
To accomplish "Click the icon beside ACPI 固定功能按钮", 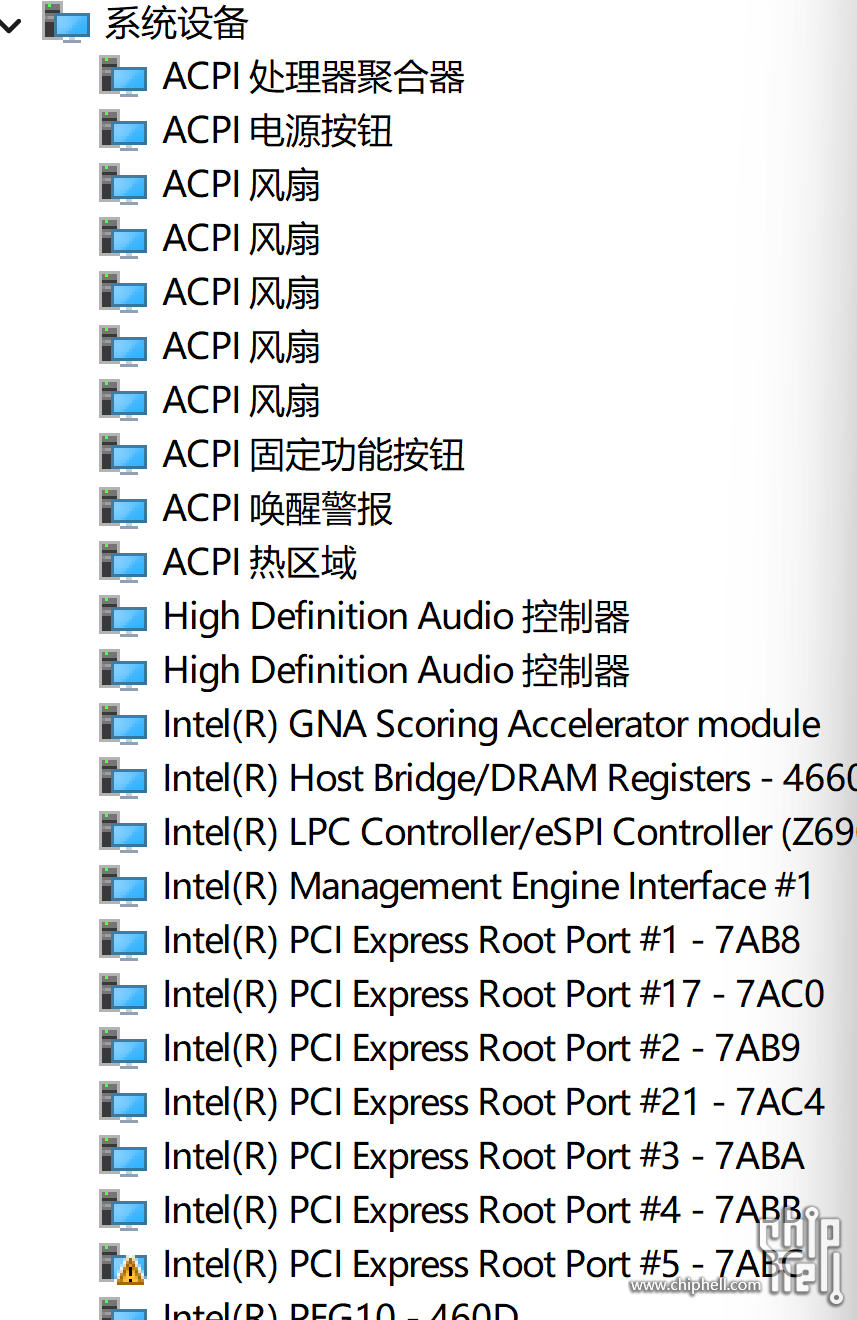I will [124, 455].
